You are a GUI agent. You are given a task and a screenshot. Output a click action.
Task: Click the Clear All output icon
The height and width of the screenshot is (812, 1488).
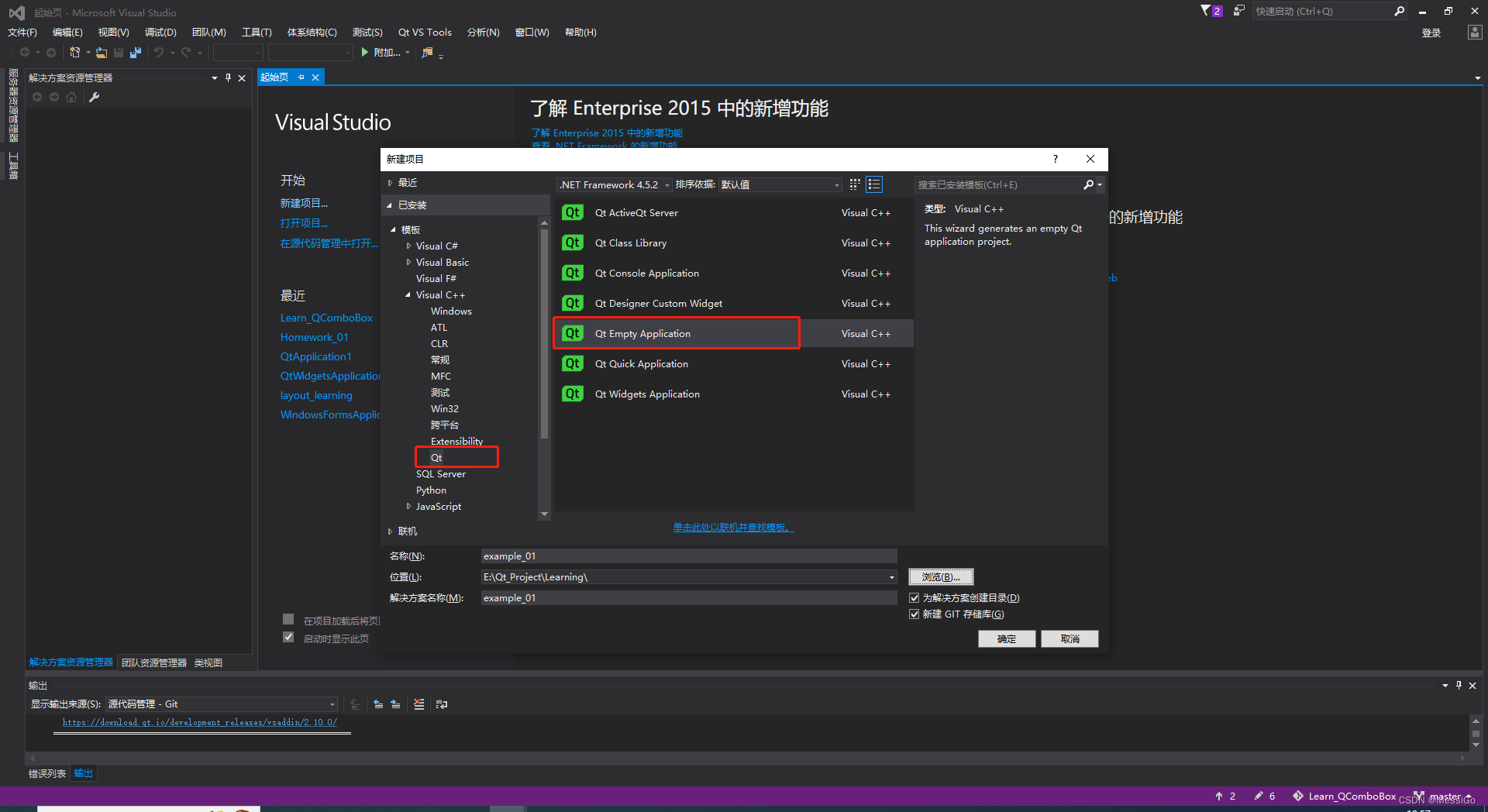[x=419, y=704]
